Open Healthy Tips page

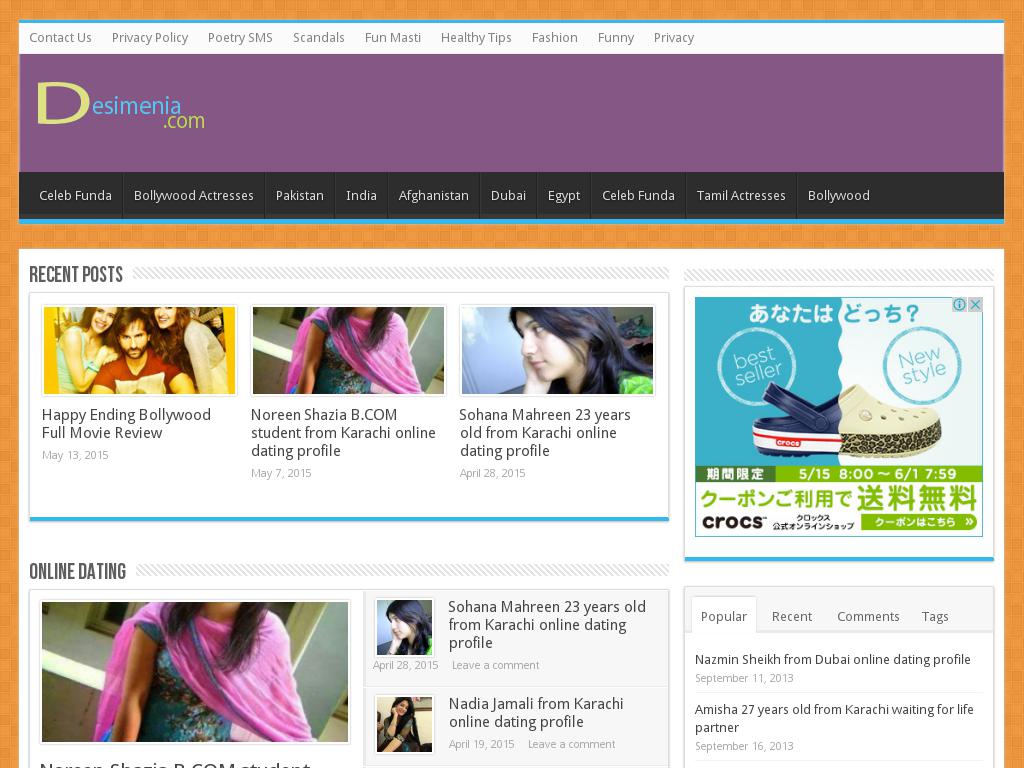point(476,38)
